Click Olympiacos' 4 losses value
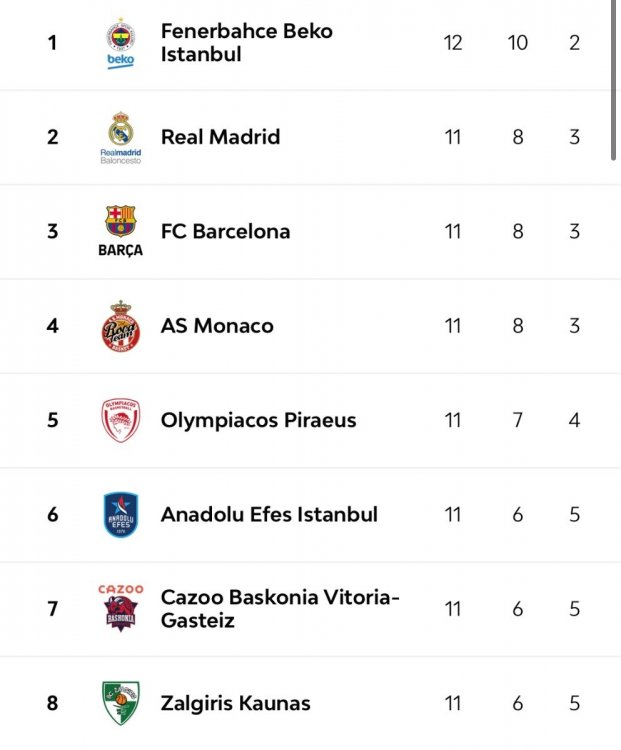 coord(574,420)
